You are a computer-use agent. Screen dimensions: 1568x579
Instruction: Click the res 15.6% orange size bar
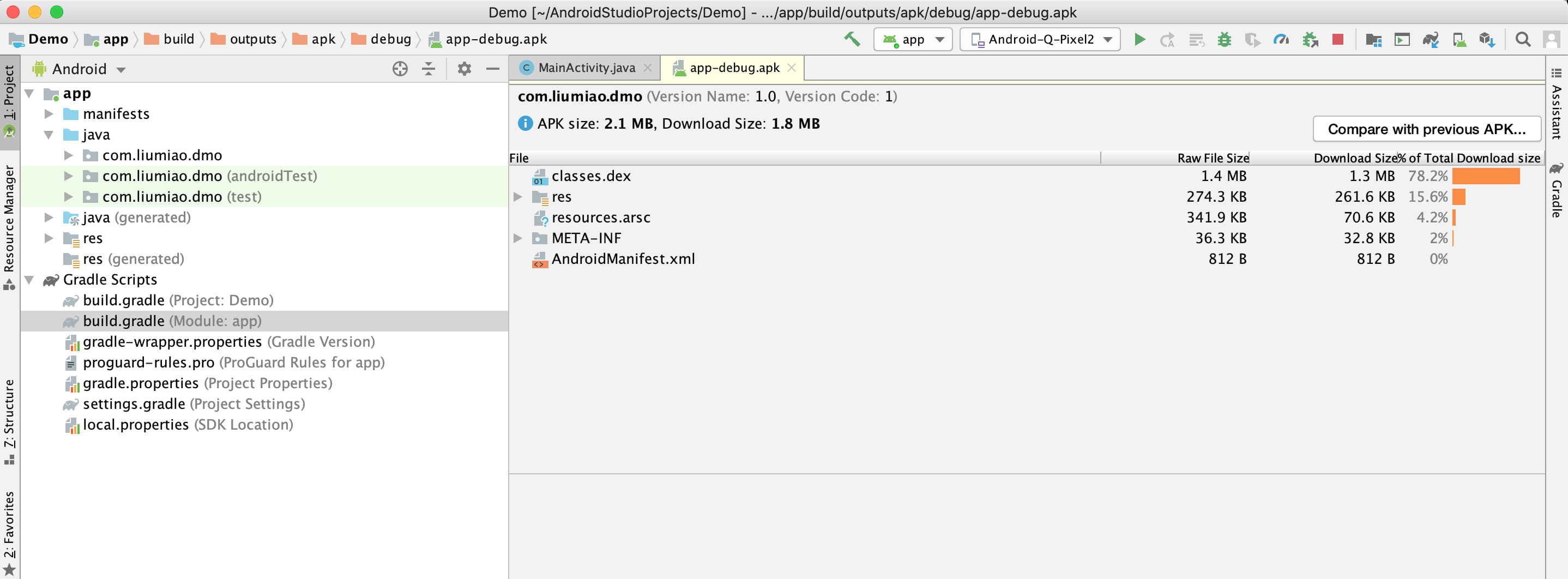(x=1458, y=197)
